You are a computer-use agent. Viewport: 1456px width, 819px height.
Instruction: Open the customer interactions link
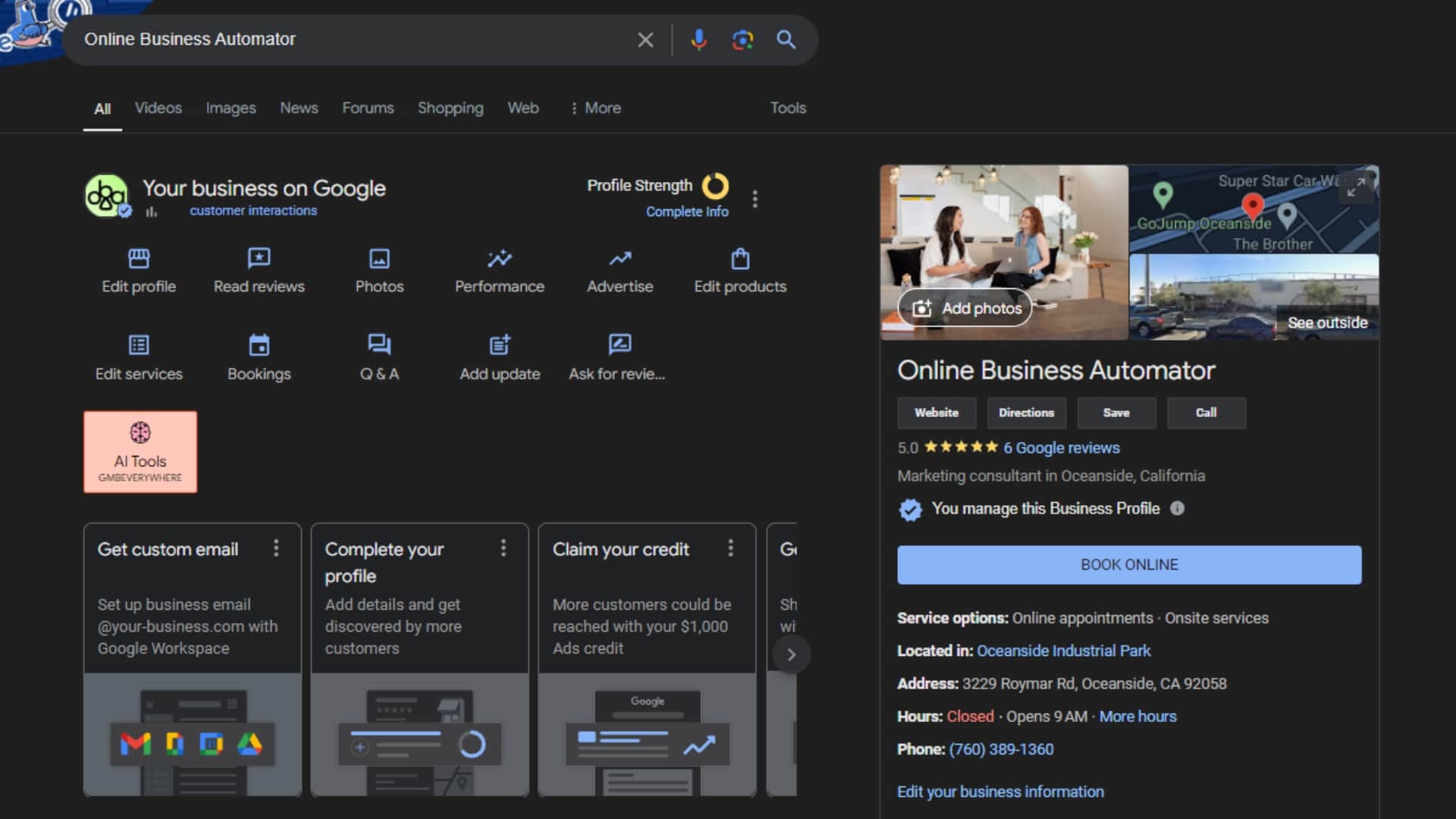(x=253, y=211)
